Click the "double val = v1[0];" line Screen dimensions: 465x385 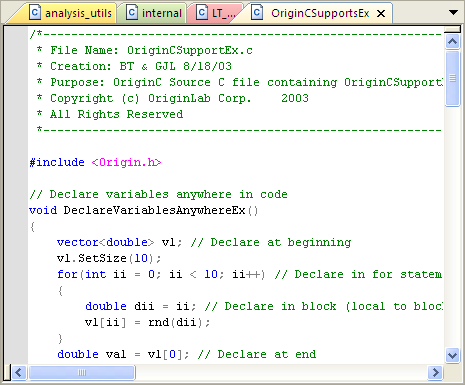(123, 354)
